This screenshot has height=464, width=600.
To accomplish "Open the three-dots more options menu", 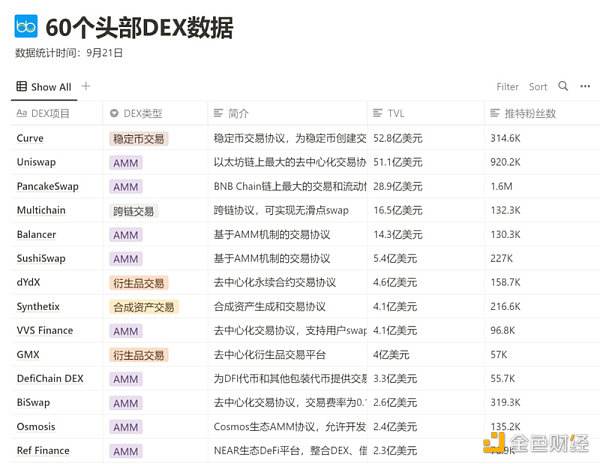I will click(585, 86).
